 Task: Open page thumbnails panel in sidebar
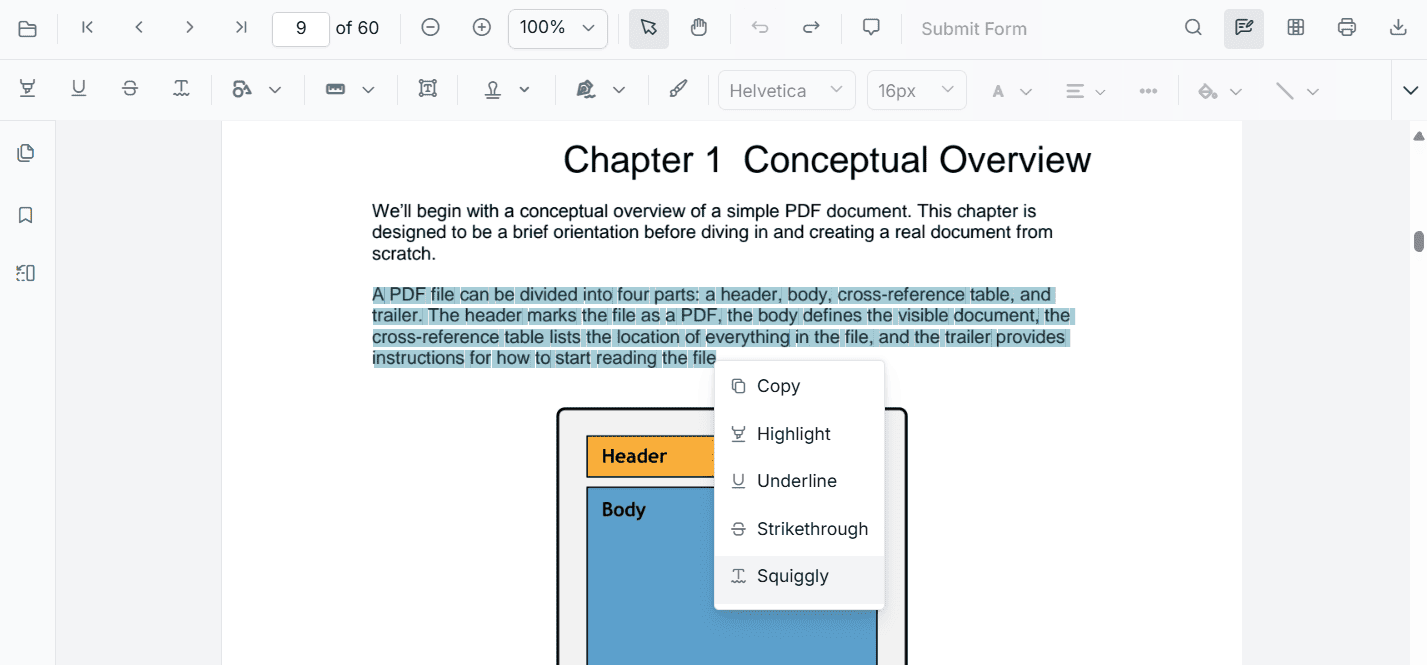click(x=26, y=153)
